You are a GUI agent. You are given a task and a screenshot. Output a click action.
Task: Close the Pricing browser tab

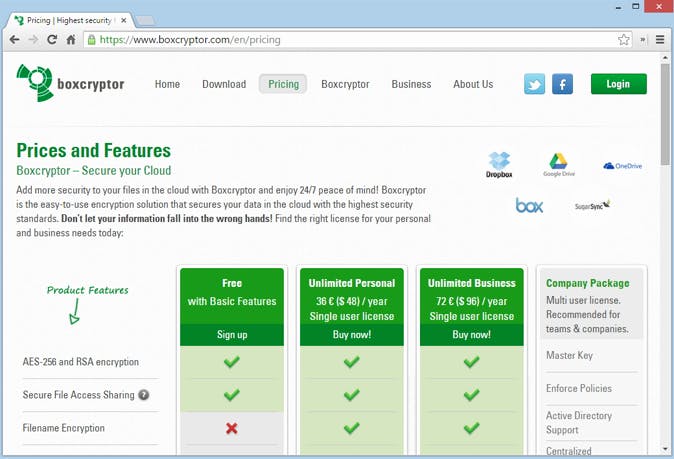(x=123, y=20)
